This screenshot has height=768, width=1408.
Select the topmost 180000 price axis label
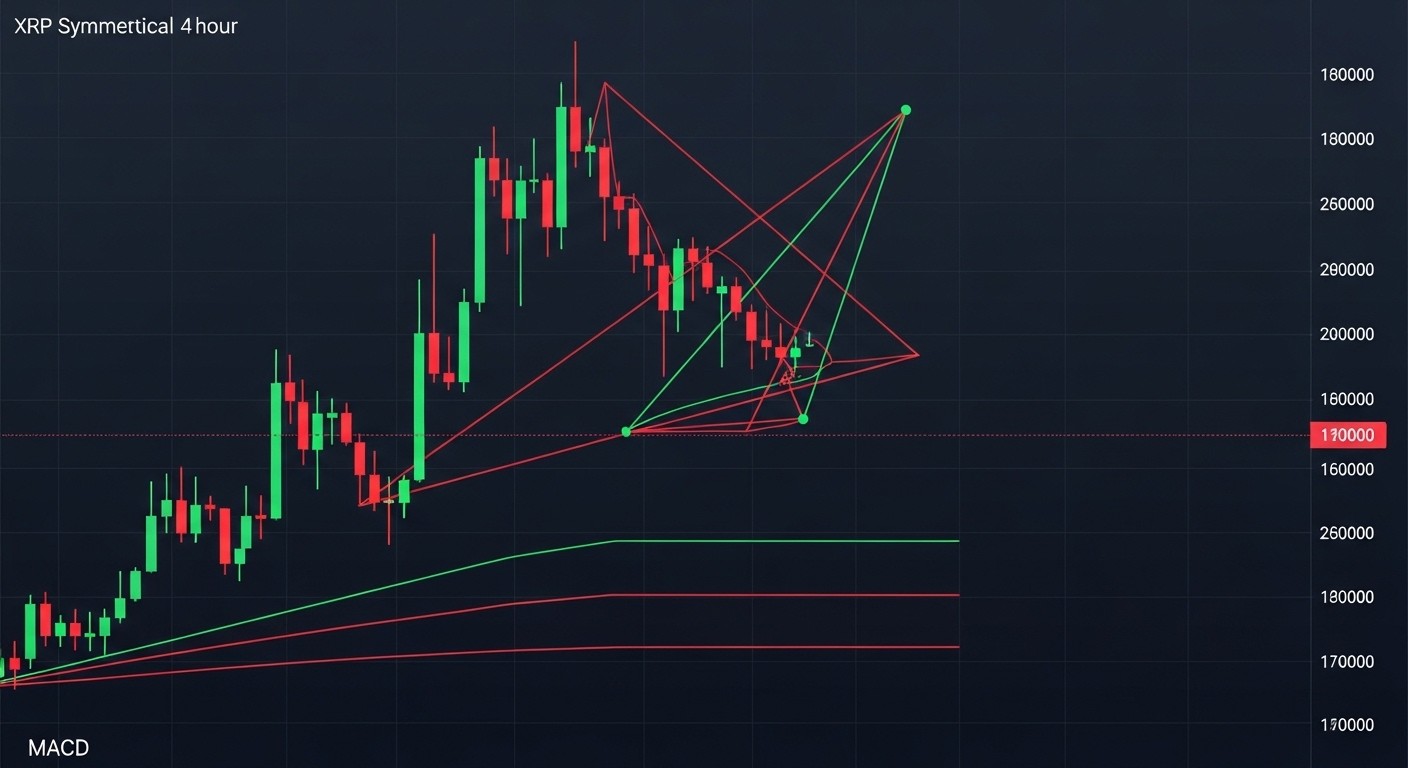click(1346, 75)
